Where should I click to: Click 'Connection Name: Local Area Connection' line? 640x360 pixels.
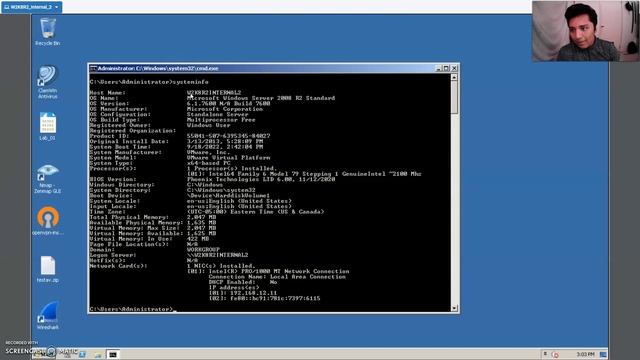[x=277, y=277]
